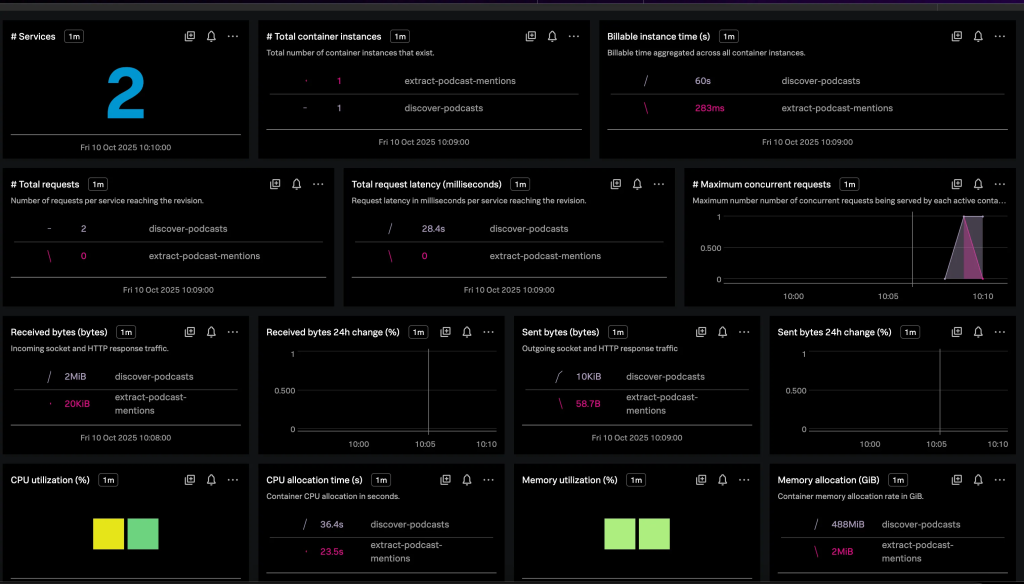Click bell icon on Maximum concurrent requests panel
Screen dimensions: 1024x584
978,184
